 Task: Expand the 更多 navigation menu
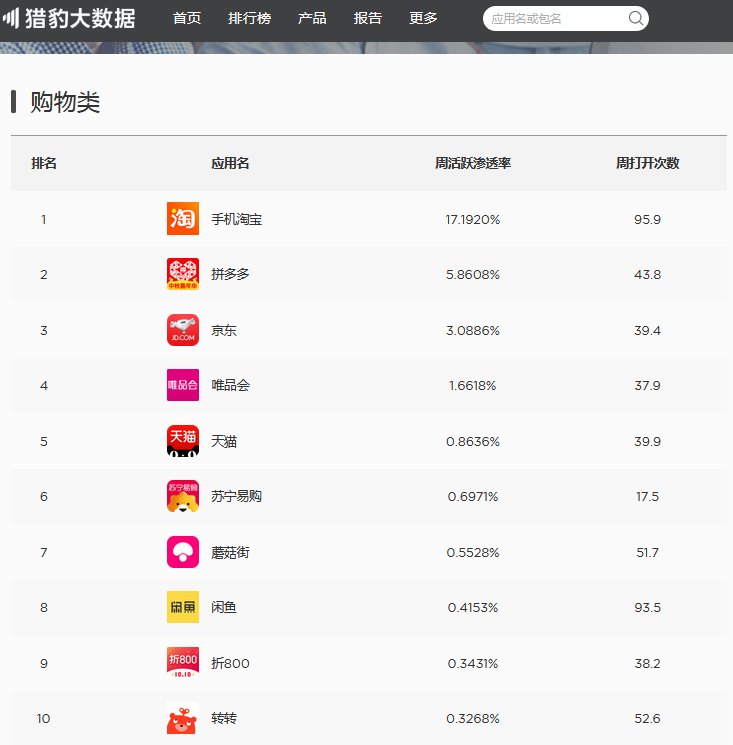click(x=423, y=18)
